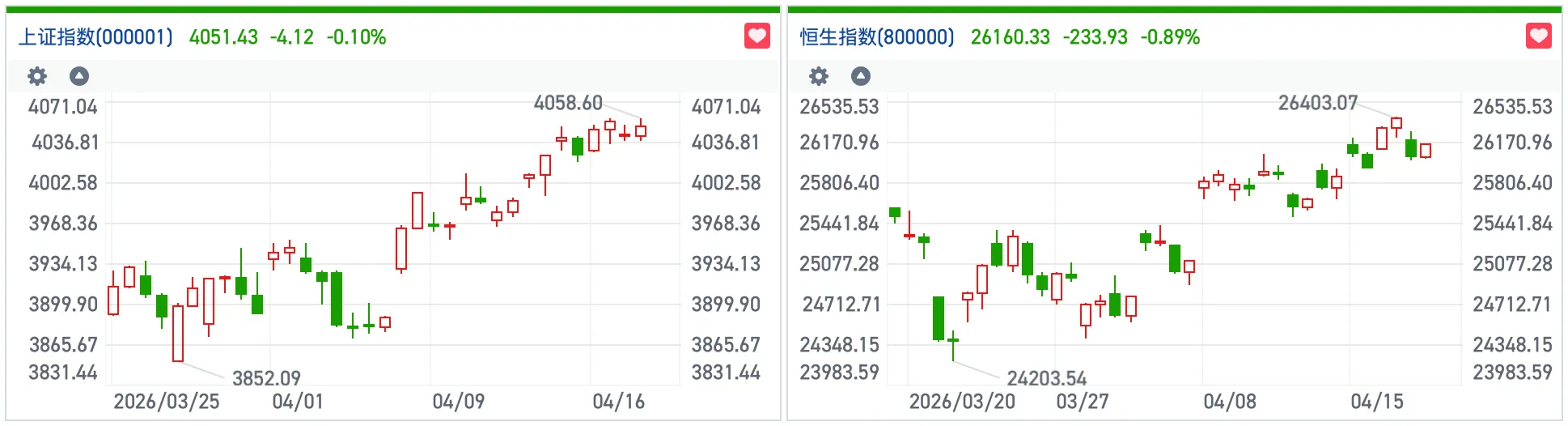Click the 上证指数 latest price 4051.43
The height and width of the screenshot is (426, 1568).
point(223,37)
